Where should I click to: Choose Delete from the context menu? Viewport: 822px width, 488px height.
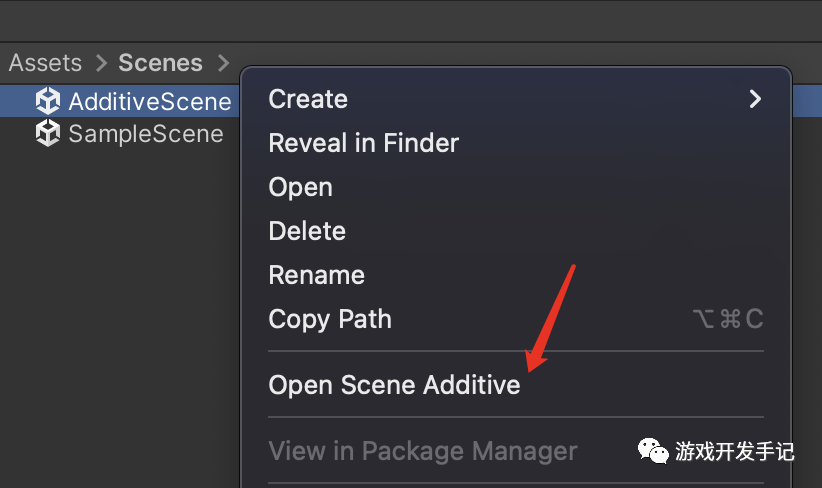[x=307, y=231]
